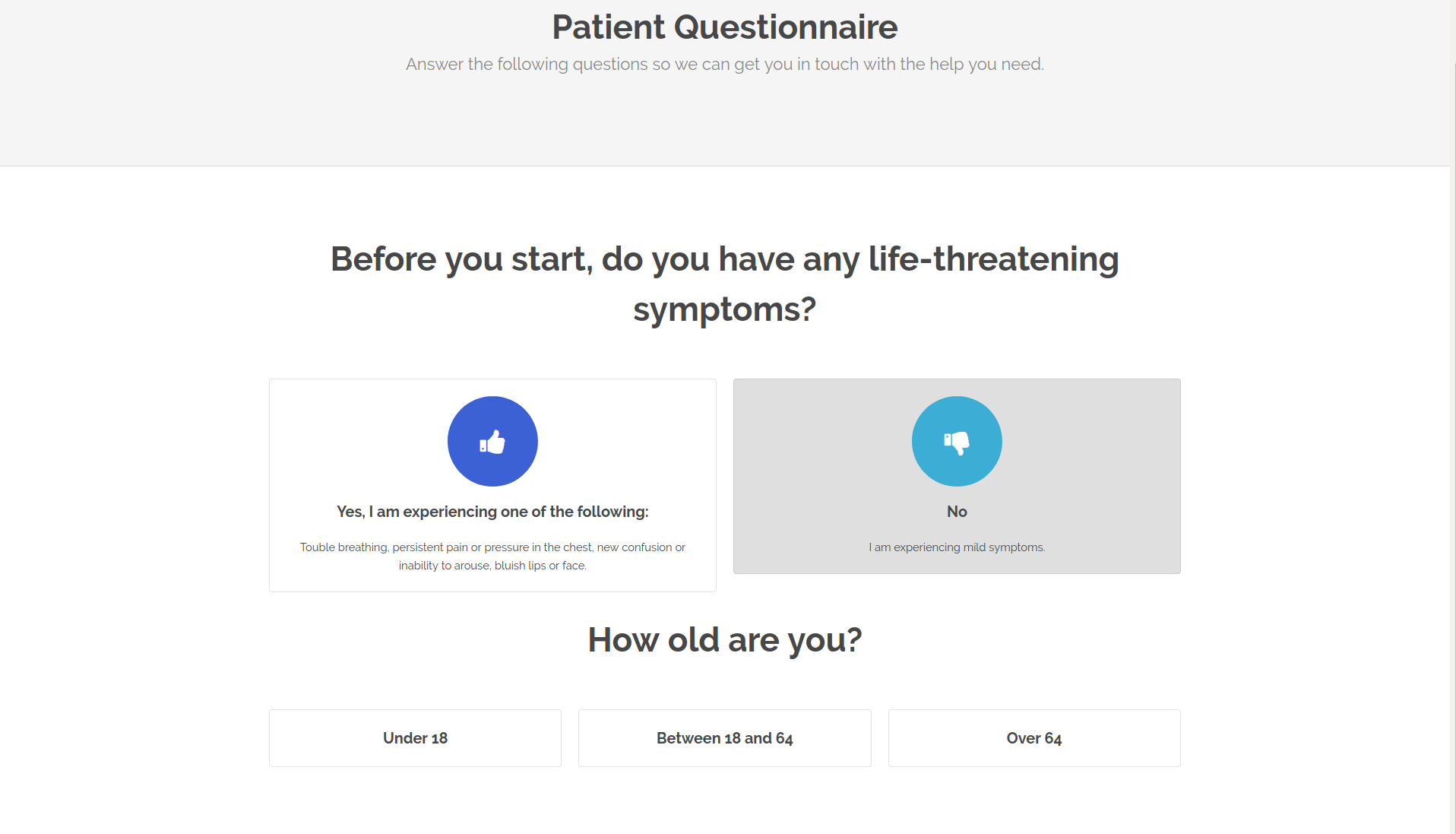
Task: Click the life-threatening symptoms question heading
Action: pyautogui.click(x=725, y=284)
